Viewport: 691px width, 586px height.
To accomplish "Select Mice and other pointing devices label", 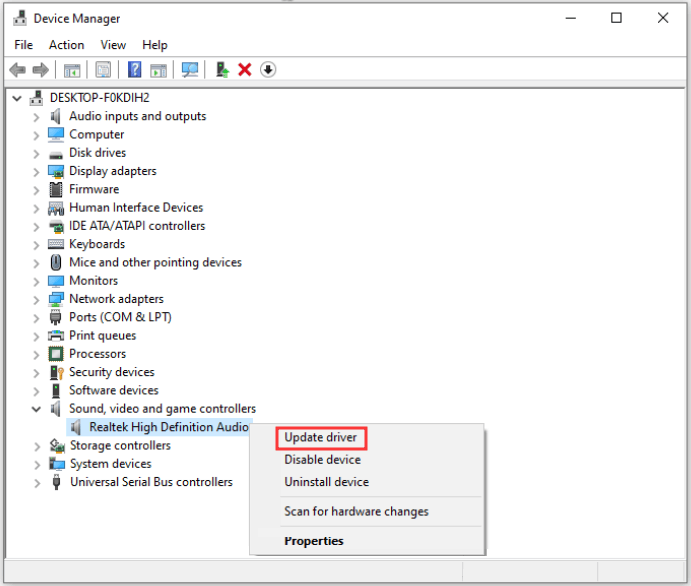I will point(155,262).
